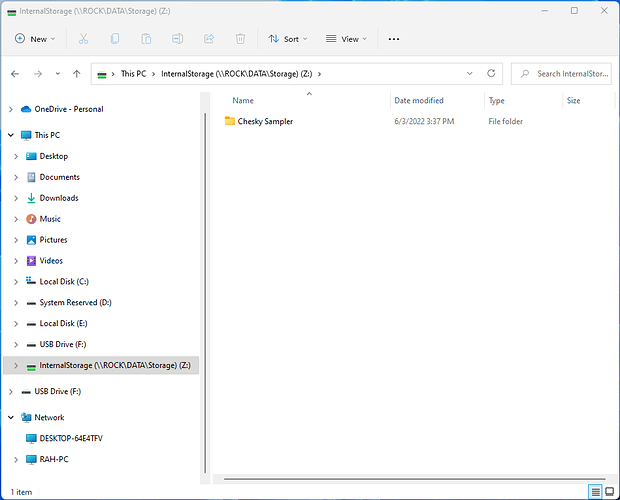Click the Share icon in toolbar
Screen dimensions: 620x500
(209, 39)
